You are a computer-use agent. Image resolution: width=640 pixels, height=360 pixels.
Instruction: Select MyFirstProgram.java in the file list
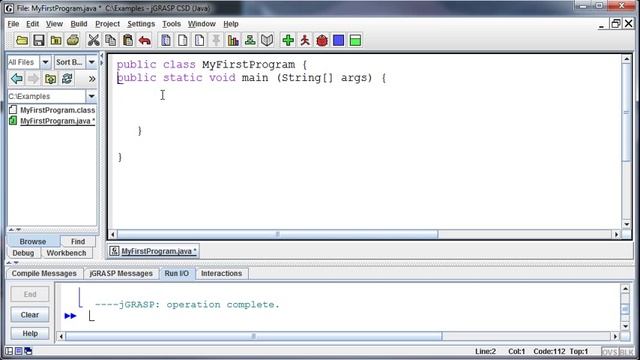(52, 121)
